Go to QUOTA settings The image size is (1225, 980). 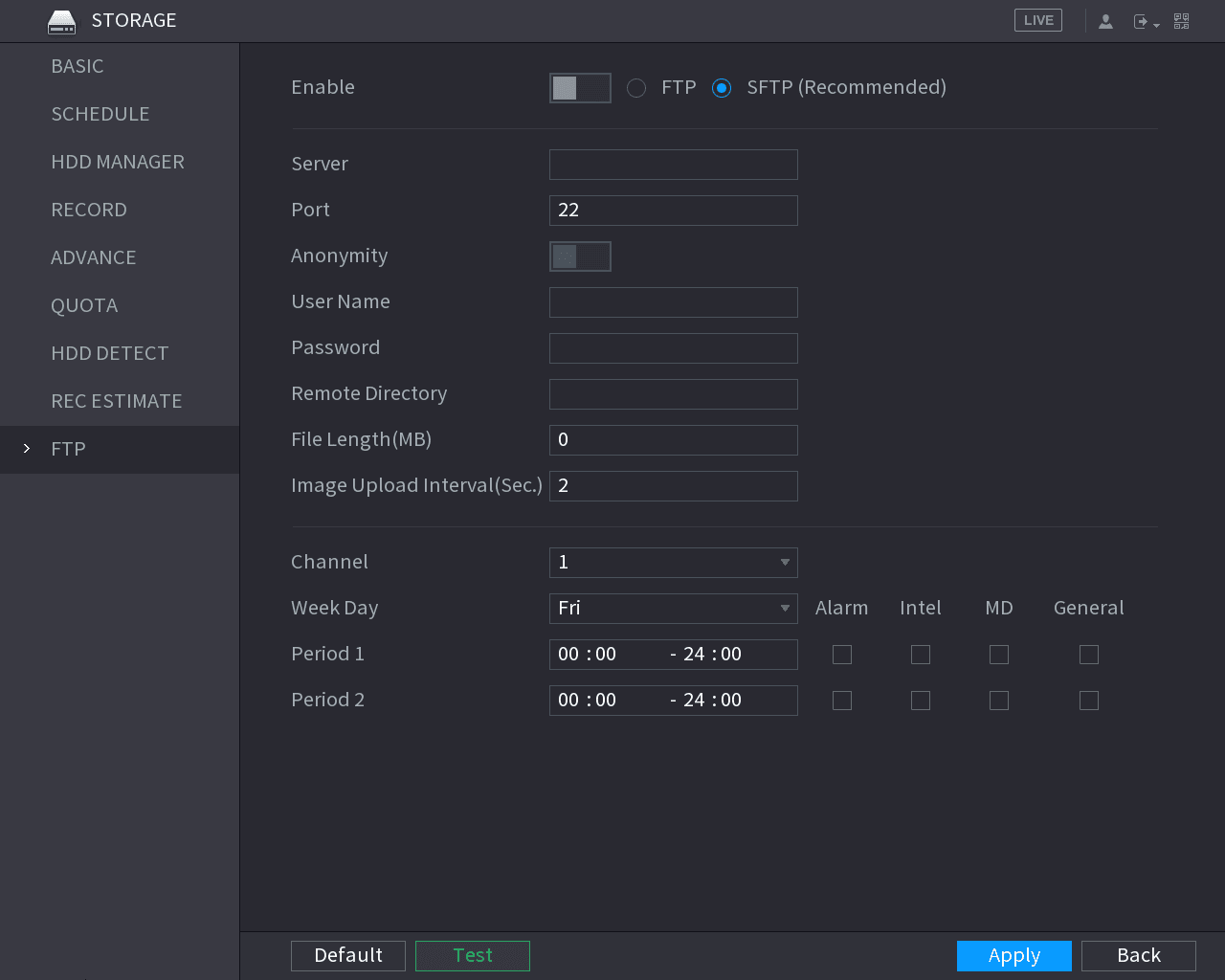pos(120,306)
